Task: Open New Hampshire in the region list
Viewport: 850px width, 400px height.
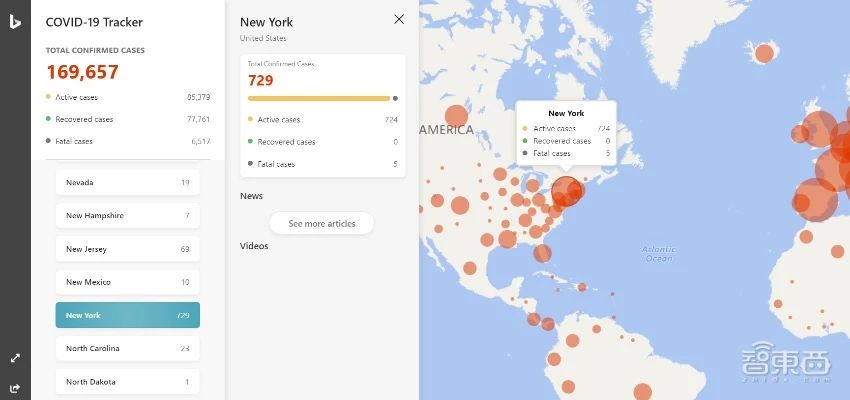Action: pos(127,216)
